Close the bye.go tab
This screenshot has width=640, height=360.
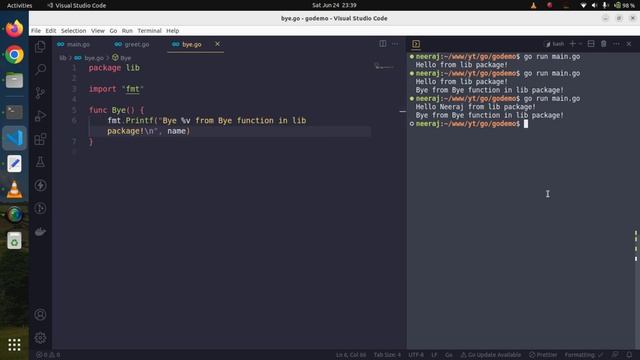coord(218,44)
